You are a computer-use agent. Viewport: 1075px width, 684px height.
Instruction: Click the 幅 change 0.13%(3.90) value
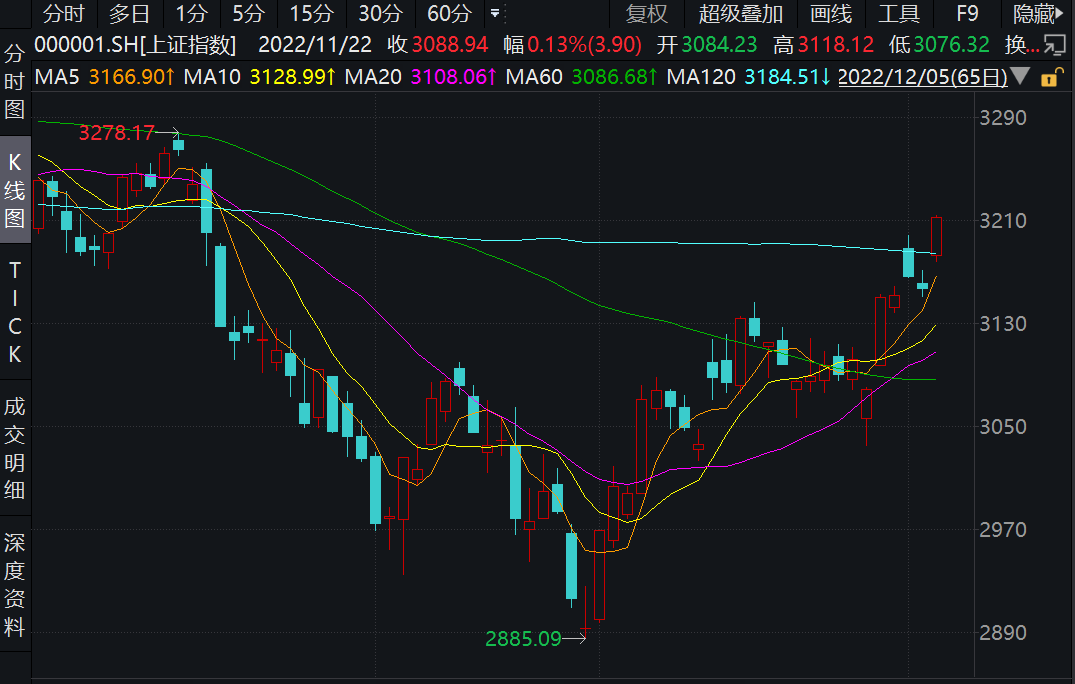click(x=584, y=45)
